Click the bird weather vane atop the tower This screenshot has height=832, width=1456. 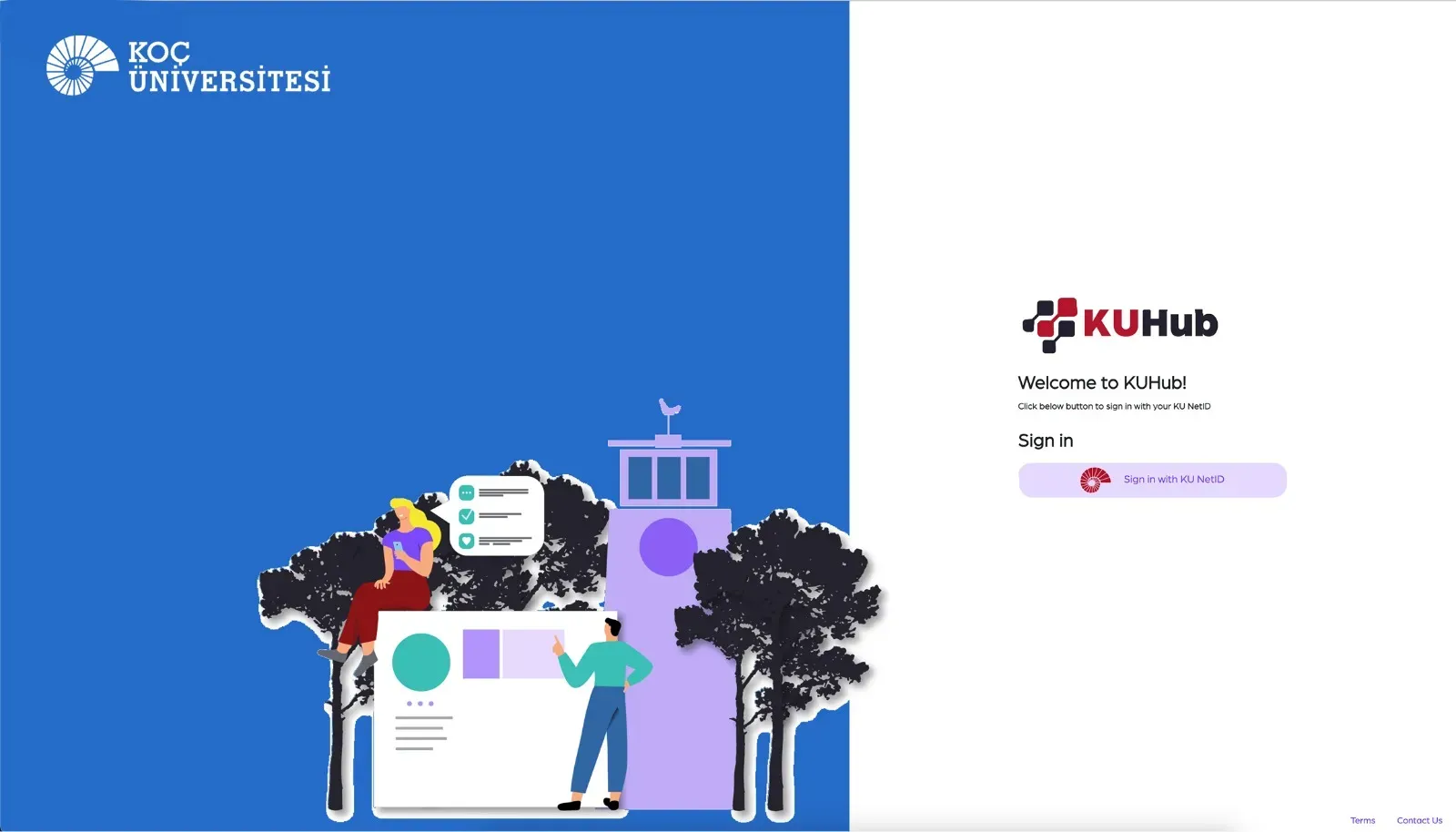coord(670,409)
